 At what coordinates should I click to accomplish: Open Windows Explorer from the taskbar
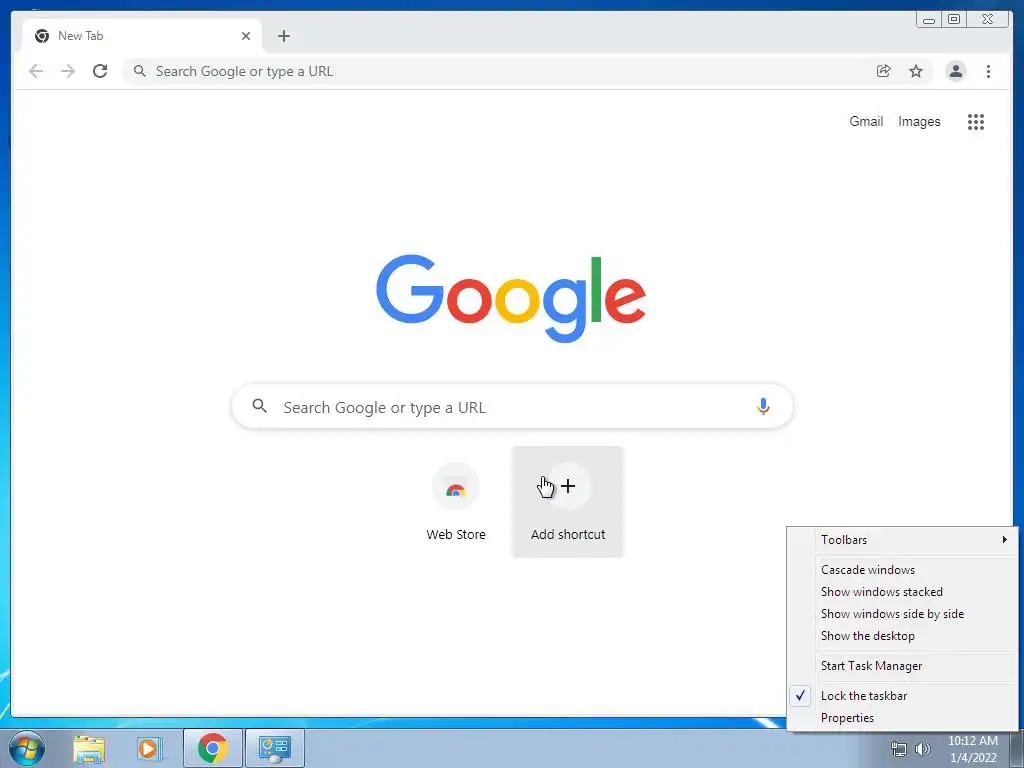coord(89,748)
